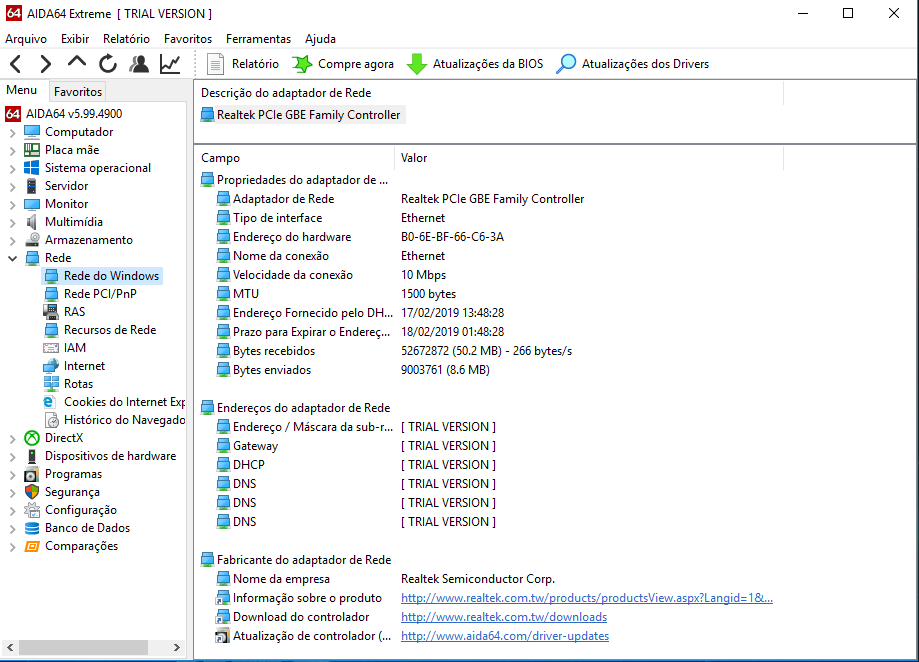Open the Ferramentas menu
This screenshot has width=919, height=662.
point(258,39)
